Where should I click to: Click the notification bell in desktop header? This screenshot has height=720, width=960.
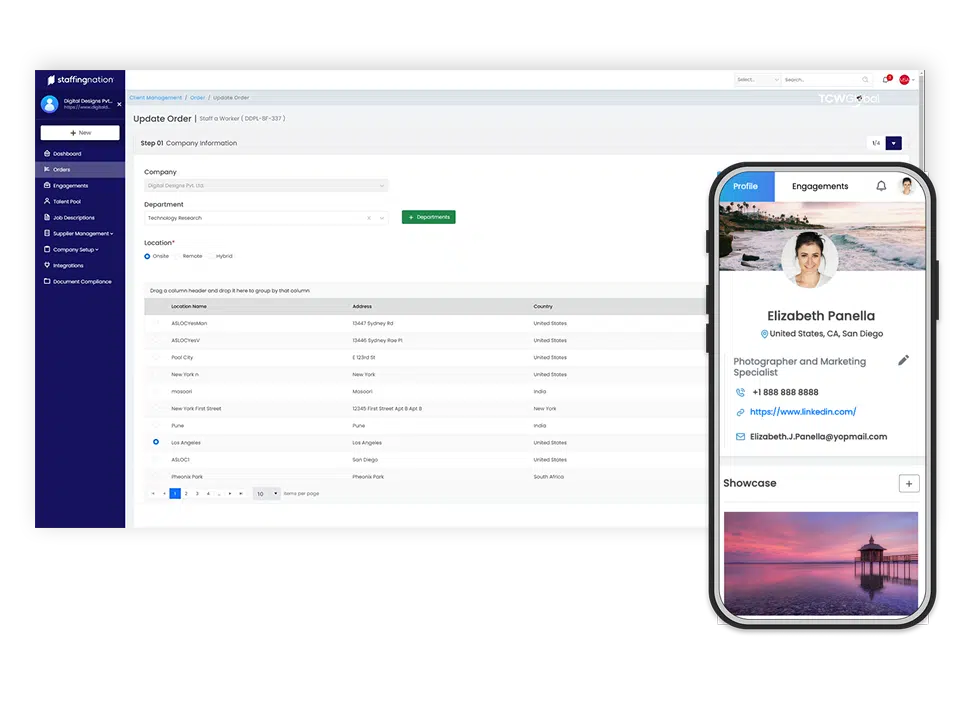(886, 79)
